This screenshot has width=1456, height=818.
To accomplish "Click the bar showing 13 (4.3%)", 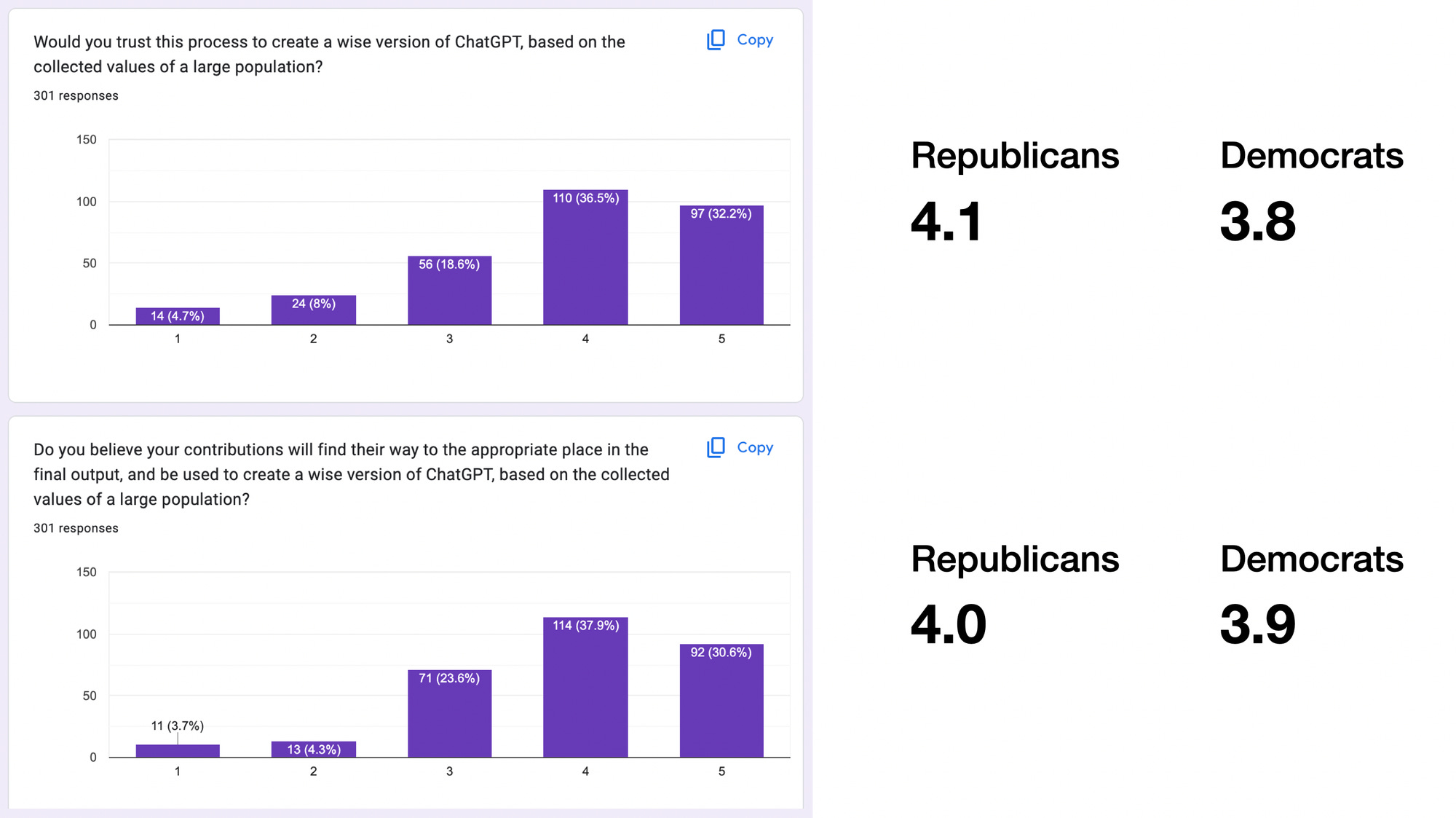I will pos(313,749).
